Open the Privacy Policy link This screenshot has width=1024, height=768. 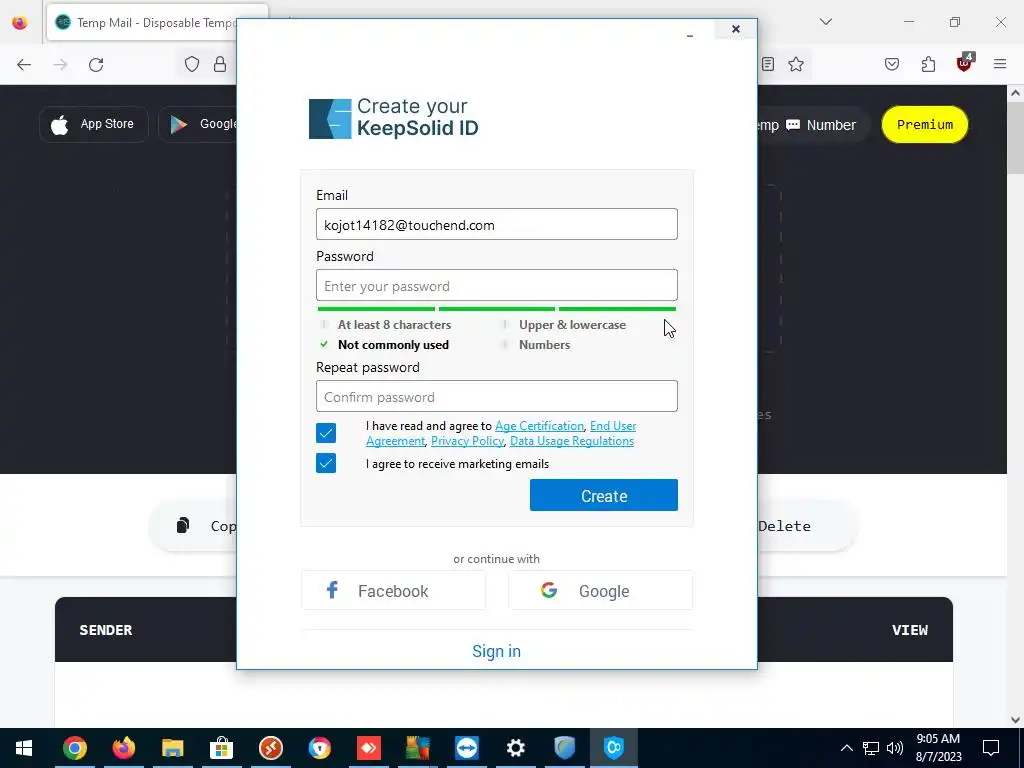467,441
